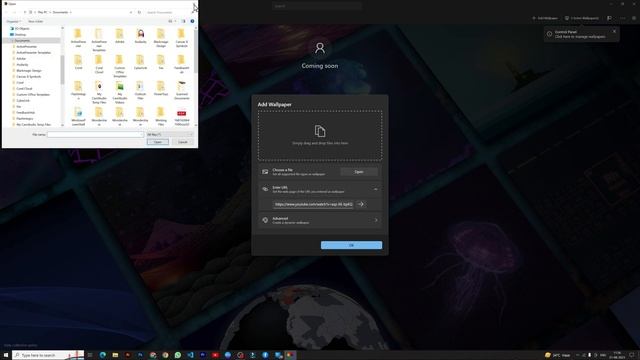The height and width of the screenshot is (360, 640).
Task: Select My CamStudio Videos folder
Action: point(120,92)
